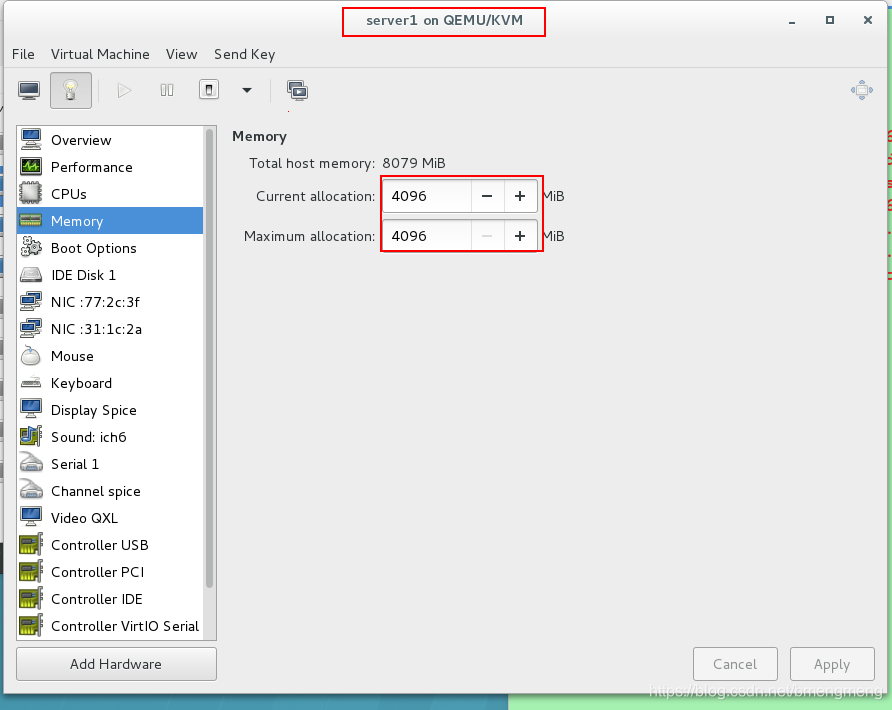This screenshot has height=710, width=892.
Task: Select IDE Disk 1 entry
Action: [110, 275]
